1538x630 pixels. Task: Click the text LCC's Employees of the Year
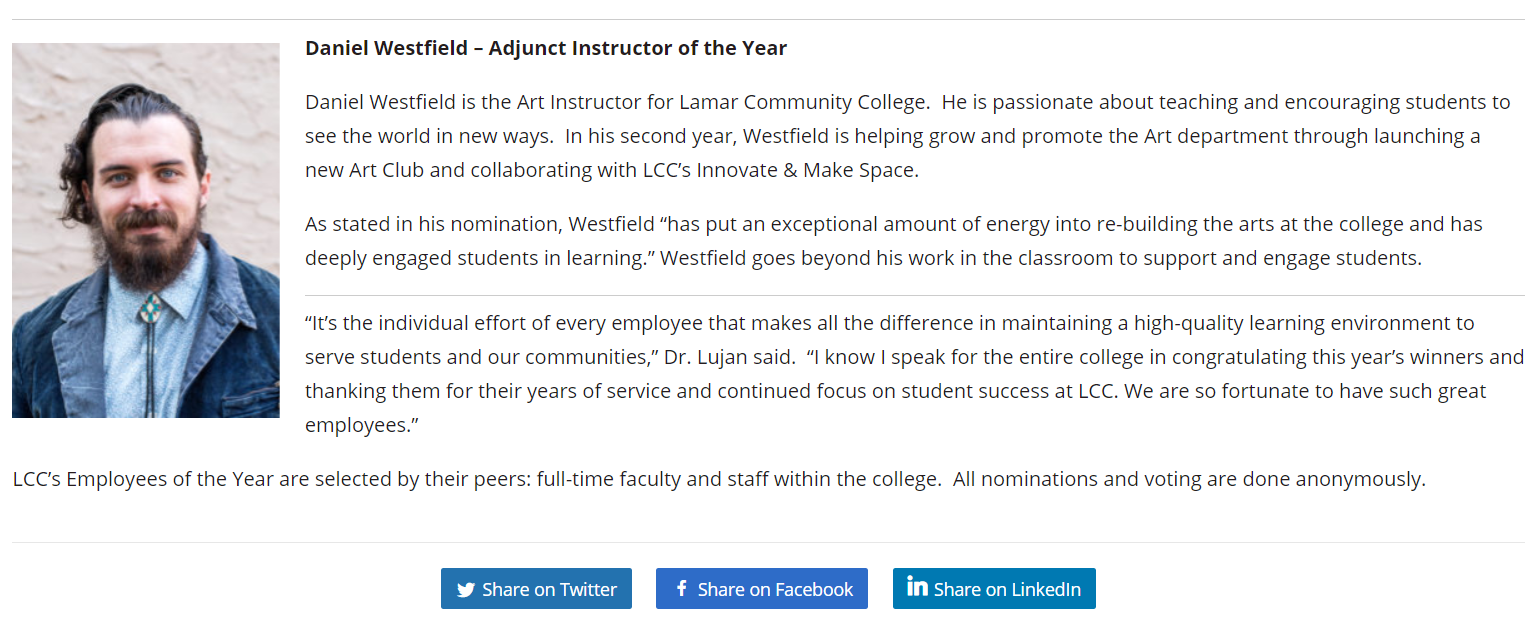click(x=143, y=479)
